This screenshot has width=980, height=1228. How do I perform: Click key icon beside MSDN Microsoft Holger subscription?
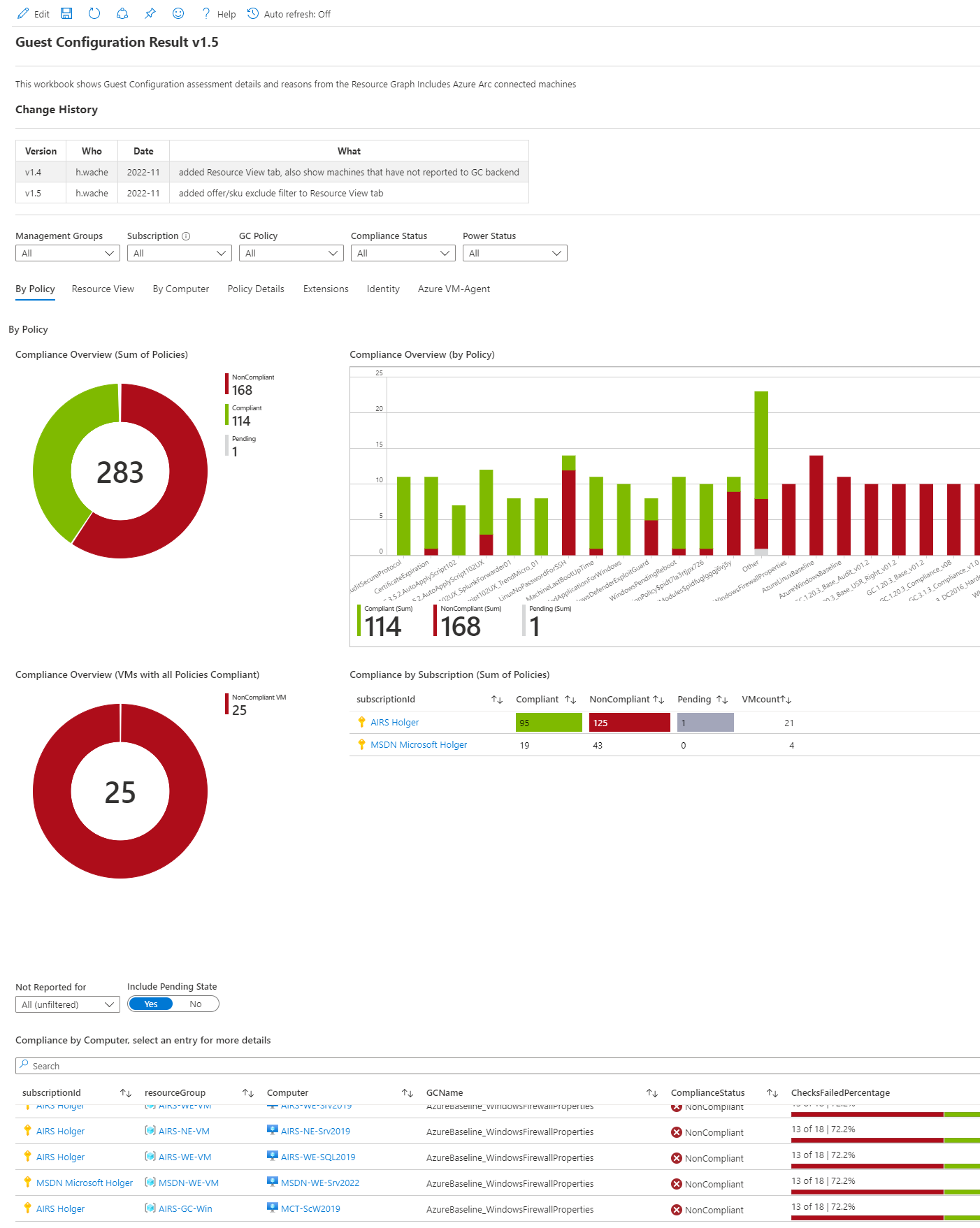361,744
